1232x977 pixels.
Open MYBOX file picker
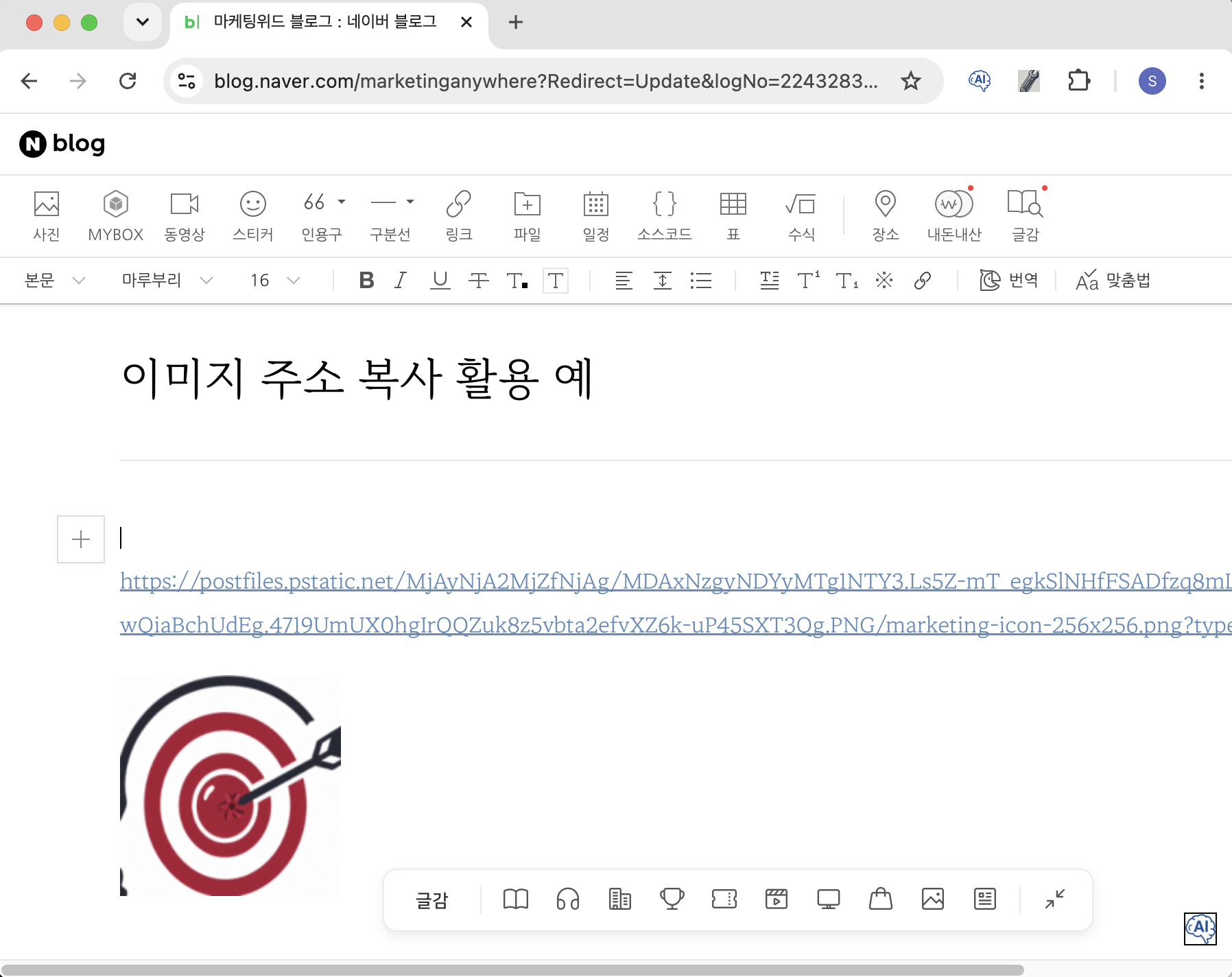115,215
